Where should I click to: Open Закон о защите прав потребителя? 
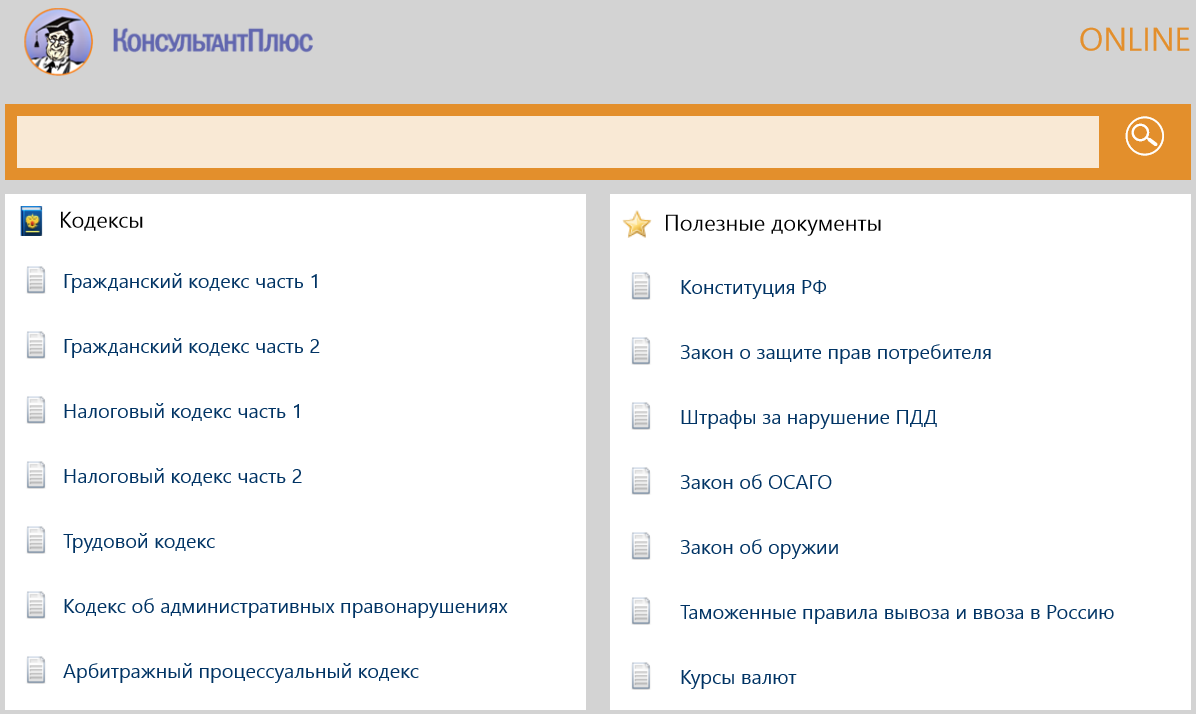835,353
